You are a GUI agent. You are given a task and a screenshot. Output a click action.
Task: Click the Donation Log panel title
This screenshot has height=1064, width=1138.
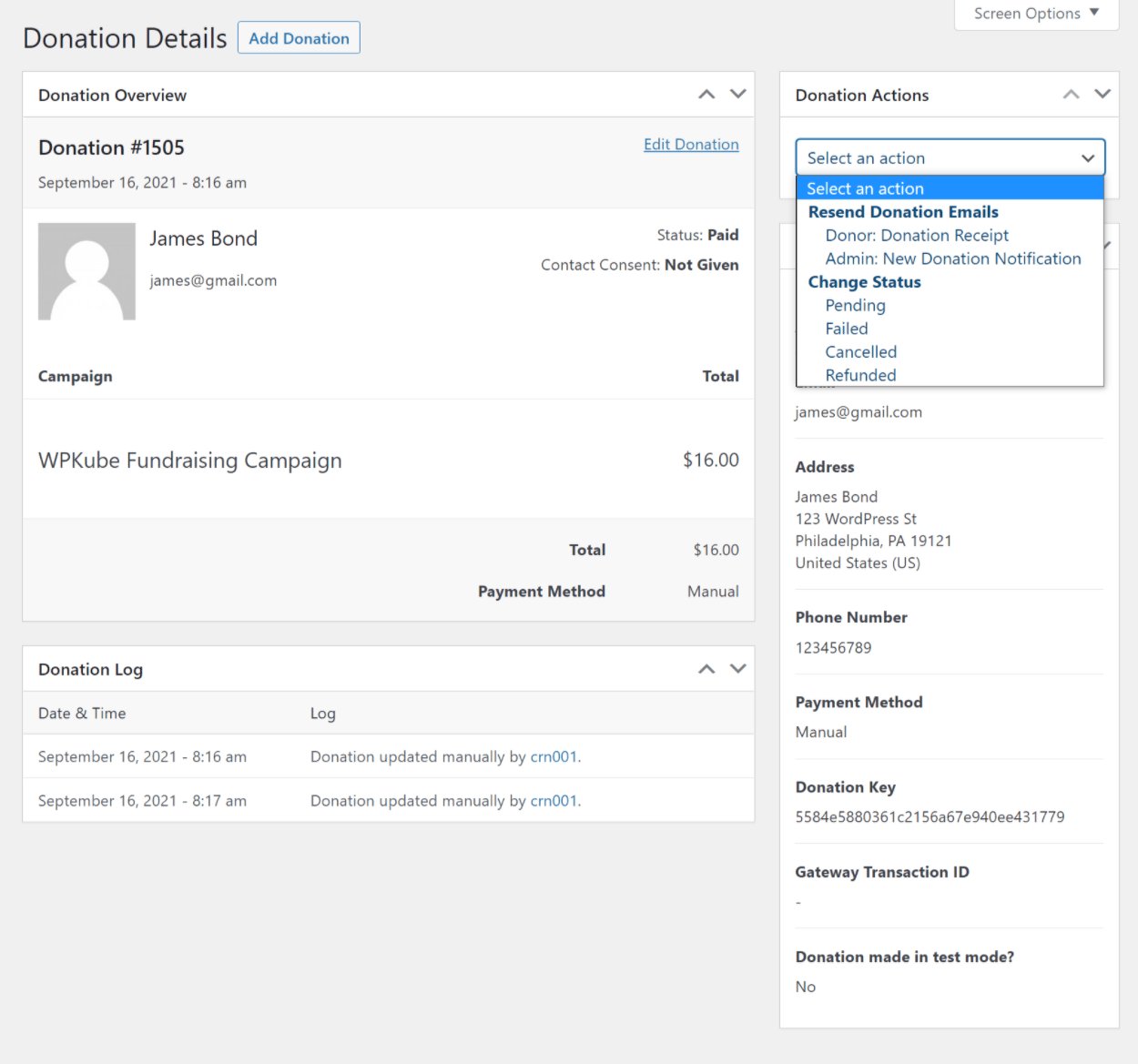(x=90, y=670)
